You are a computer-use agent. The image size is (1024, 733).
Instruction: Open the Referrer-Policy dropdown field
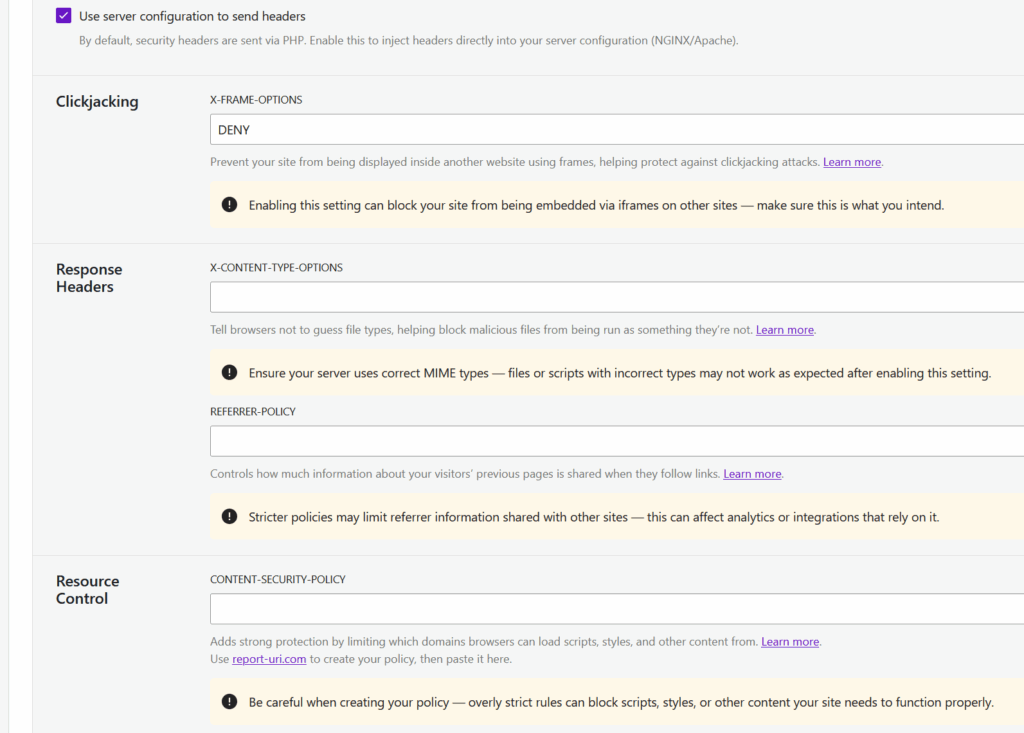point(615,441)
